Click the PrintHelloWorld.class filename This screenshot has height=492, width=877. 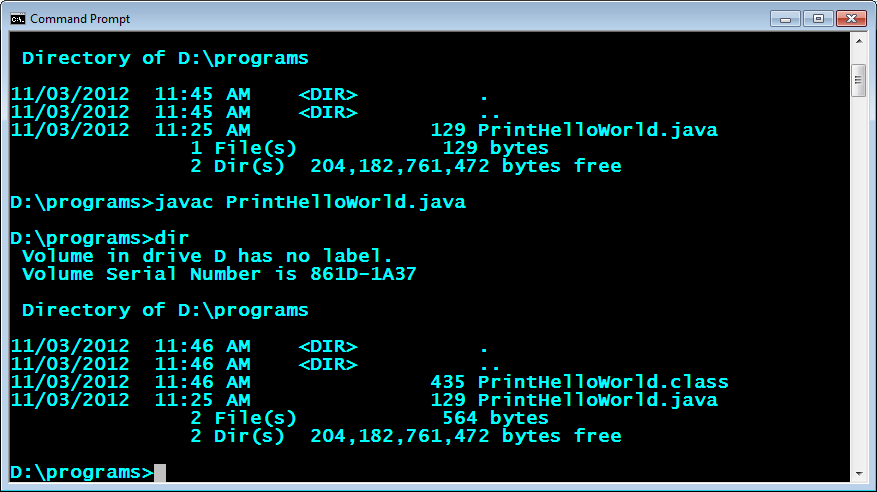603,382
